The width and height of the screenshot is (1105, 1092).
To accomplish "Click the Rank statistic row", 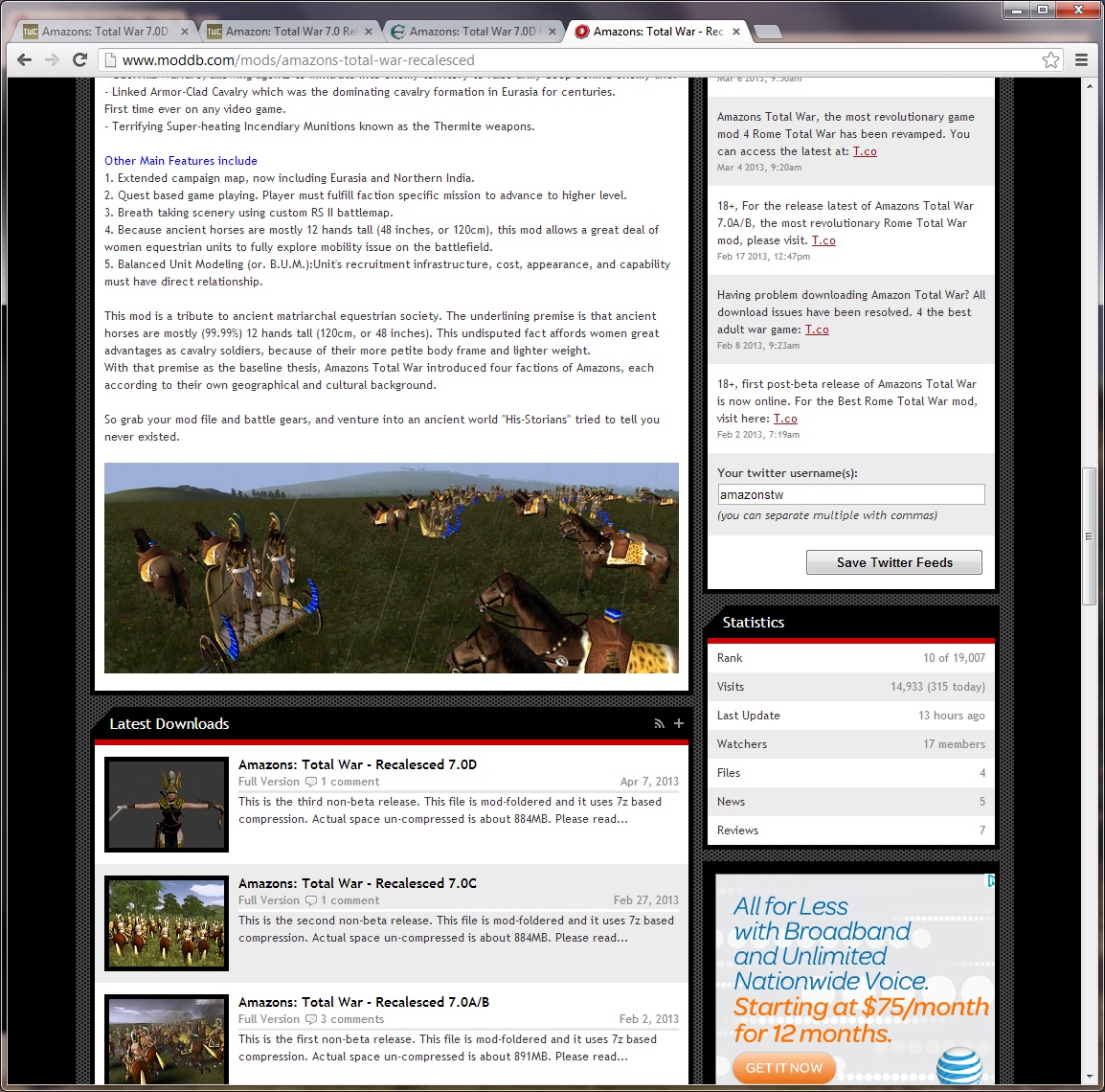I will tap(850, 658).
